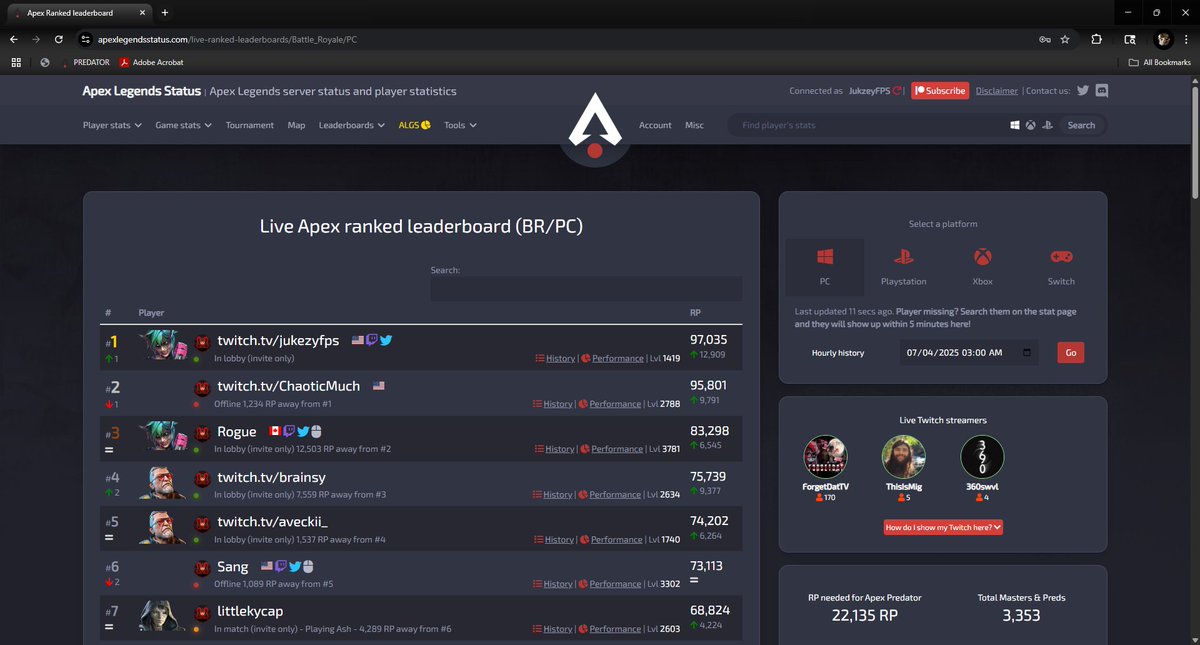
Task: Expand 'How do I show my Twitch here?' dropdown
Action: (x=943, y=527)
